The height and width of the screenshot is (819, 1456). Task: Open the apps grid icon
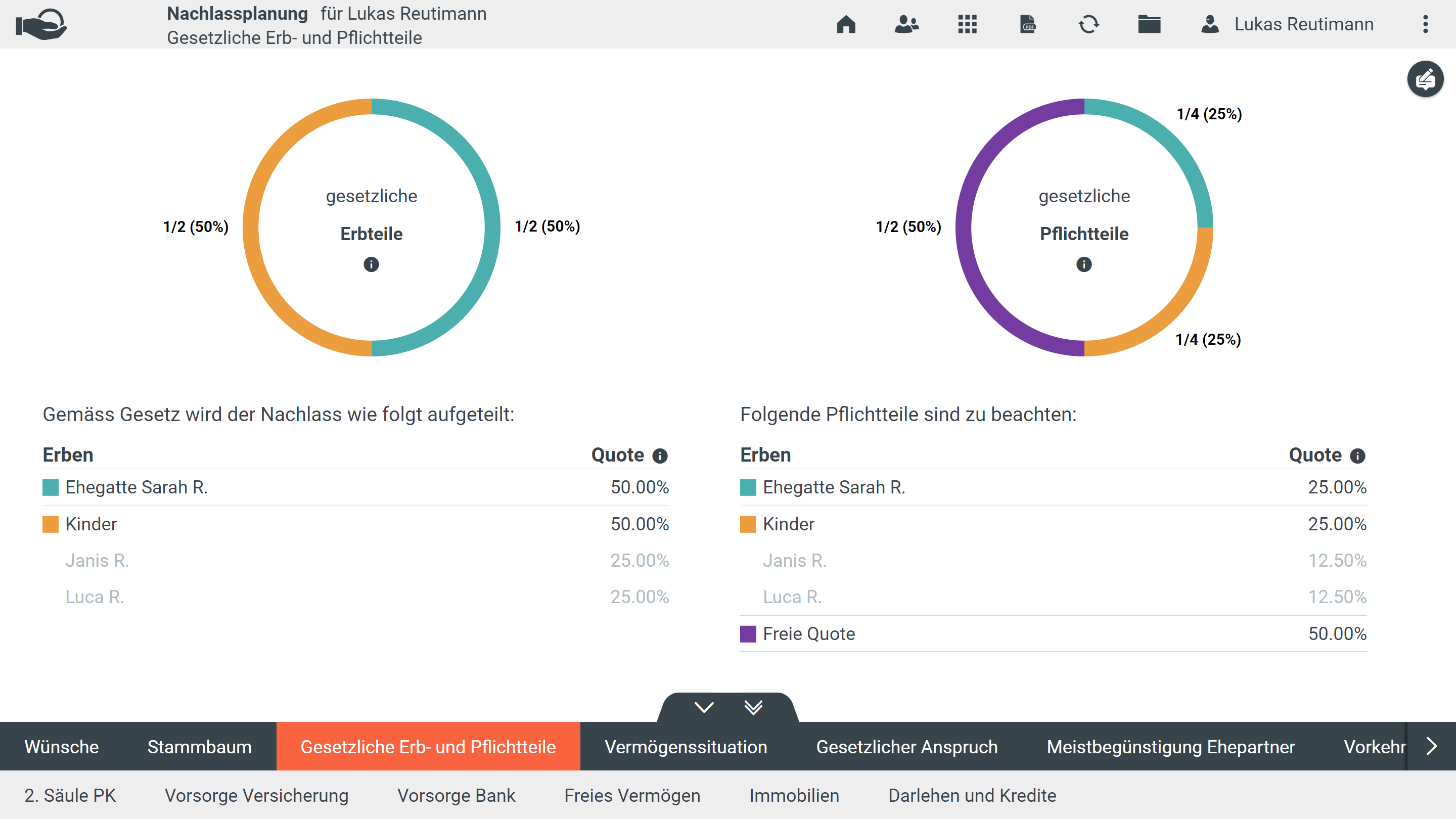[x=967, y=24]
